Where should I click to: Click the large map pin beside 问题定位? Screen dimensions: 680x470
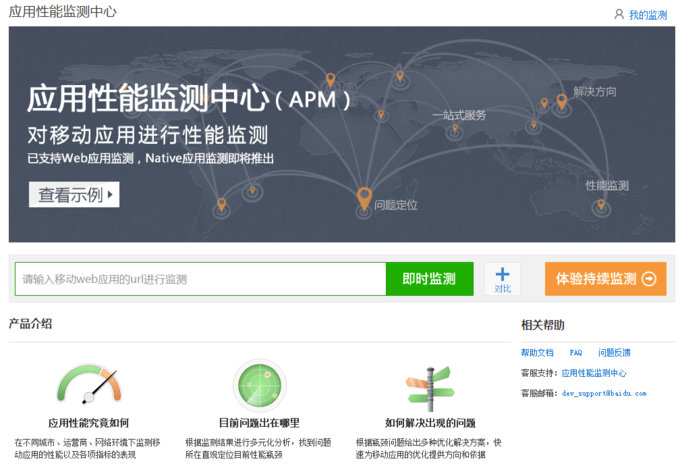(x=364, y=198)
